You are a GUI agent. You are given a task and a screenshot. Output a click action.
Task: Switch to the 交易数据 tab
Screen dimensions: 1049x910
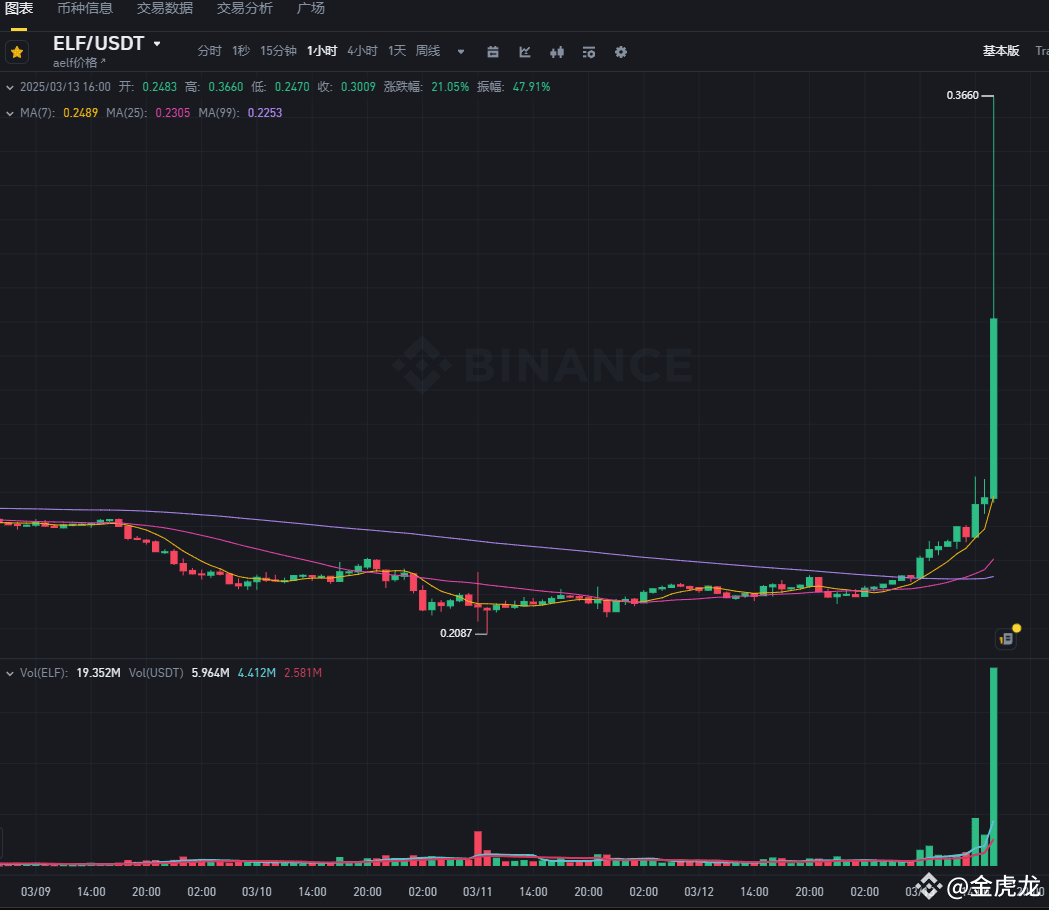164,8
